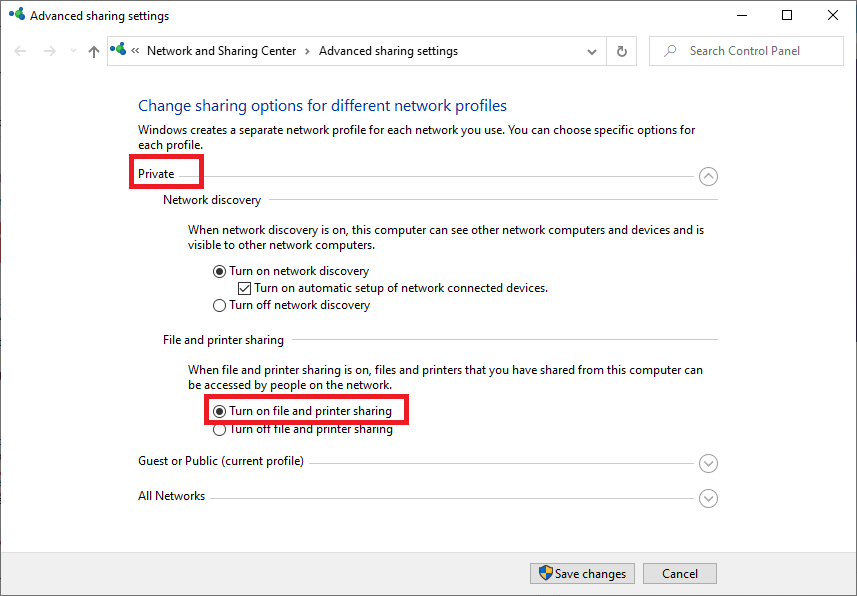Click the breadcrumb overflow chevrons

tap(136, 51)
